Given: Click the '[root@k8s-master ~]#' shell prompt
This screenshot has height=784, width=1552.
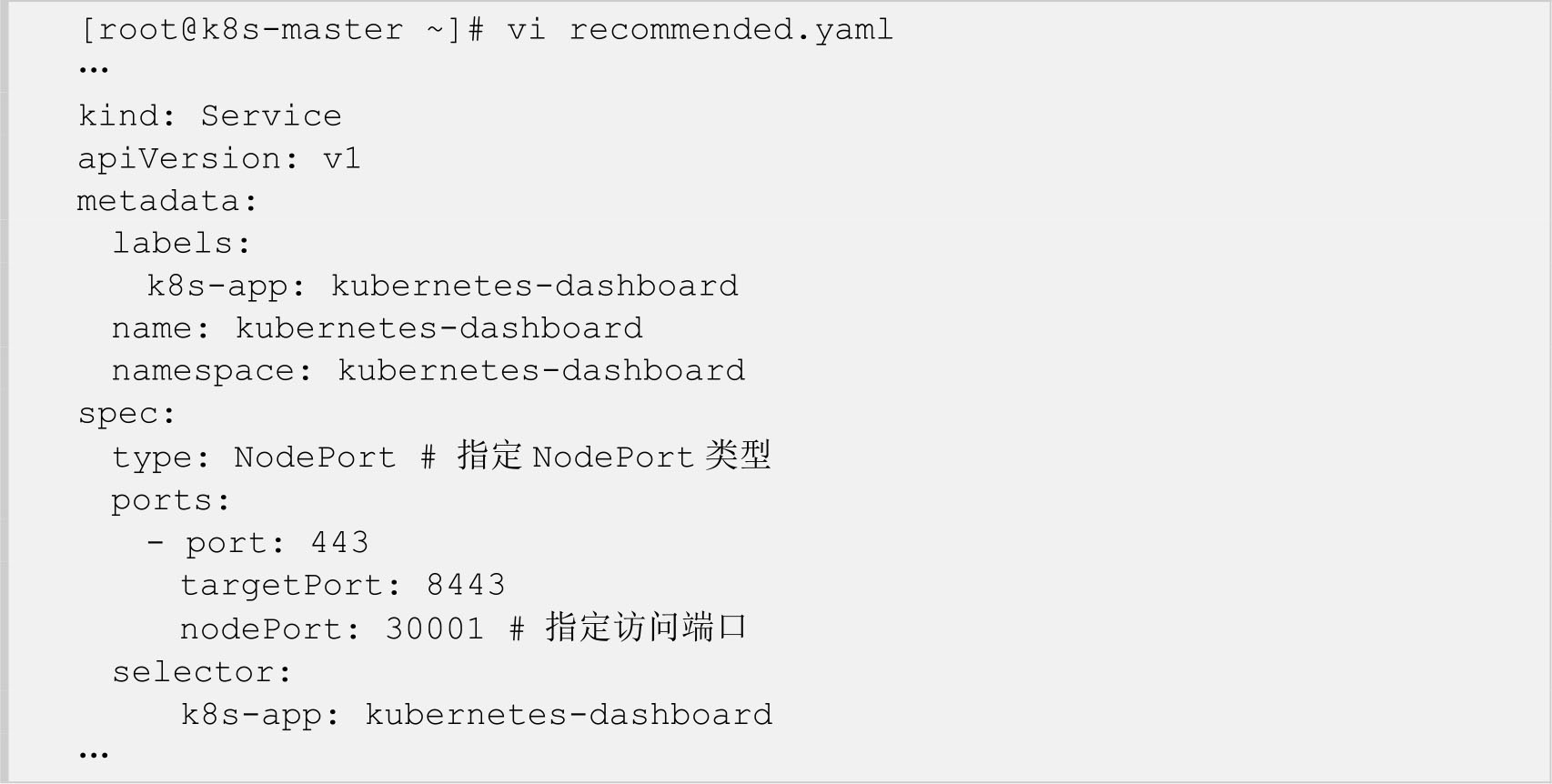Looking at the screenshot, I should 282,30.
